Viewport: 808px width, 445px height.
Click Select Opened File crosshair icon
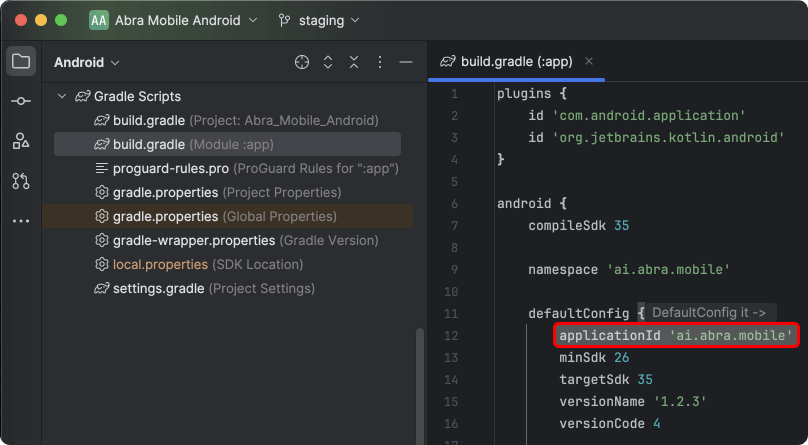click(302, 62)
